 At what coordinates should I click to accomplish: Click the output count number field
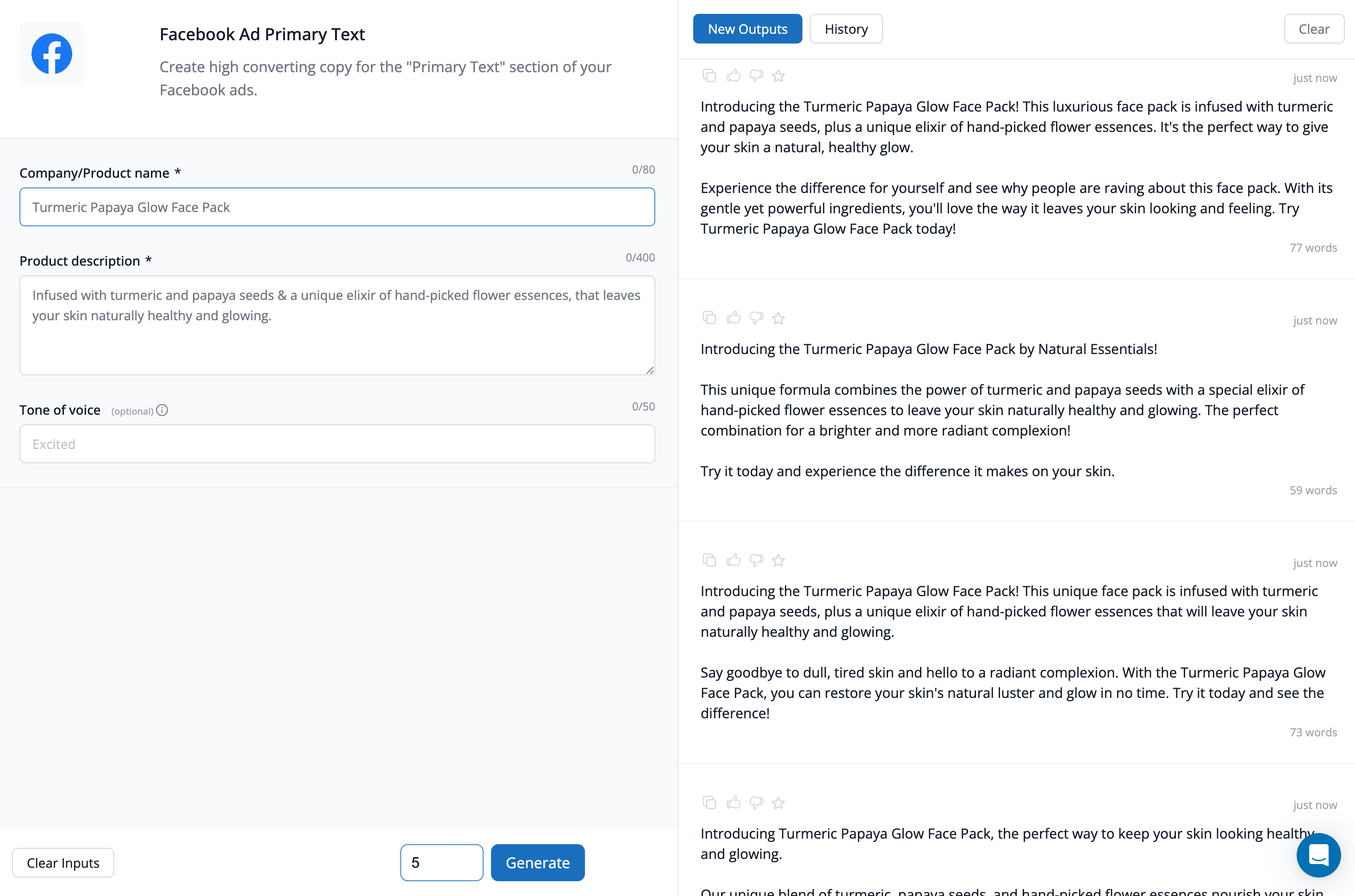click(441, 862)
